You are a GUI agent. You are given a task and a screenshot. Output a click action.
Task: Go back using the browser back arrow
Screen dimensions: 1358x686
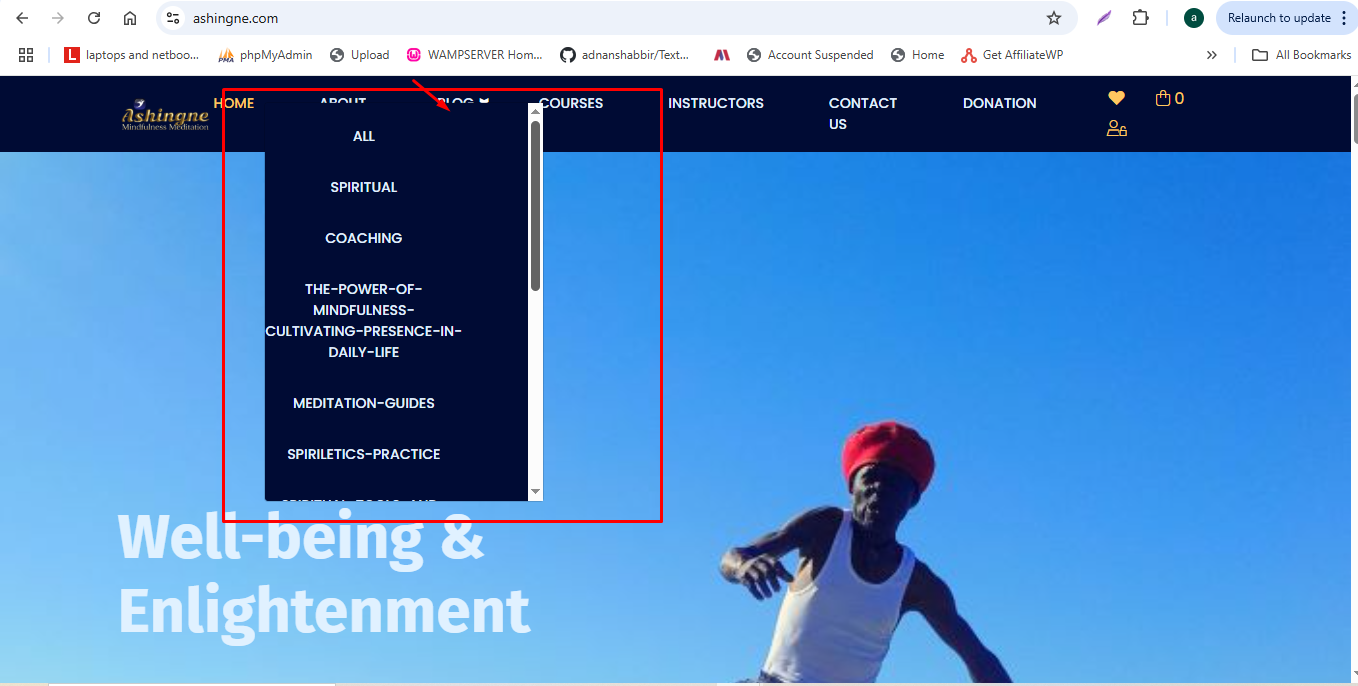pyautogui.click(x=22, y=18)
